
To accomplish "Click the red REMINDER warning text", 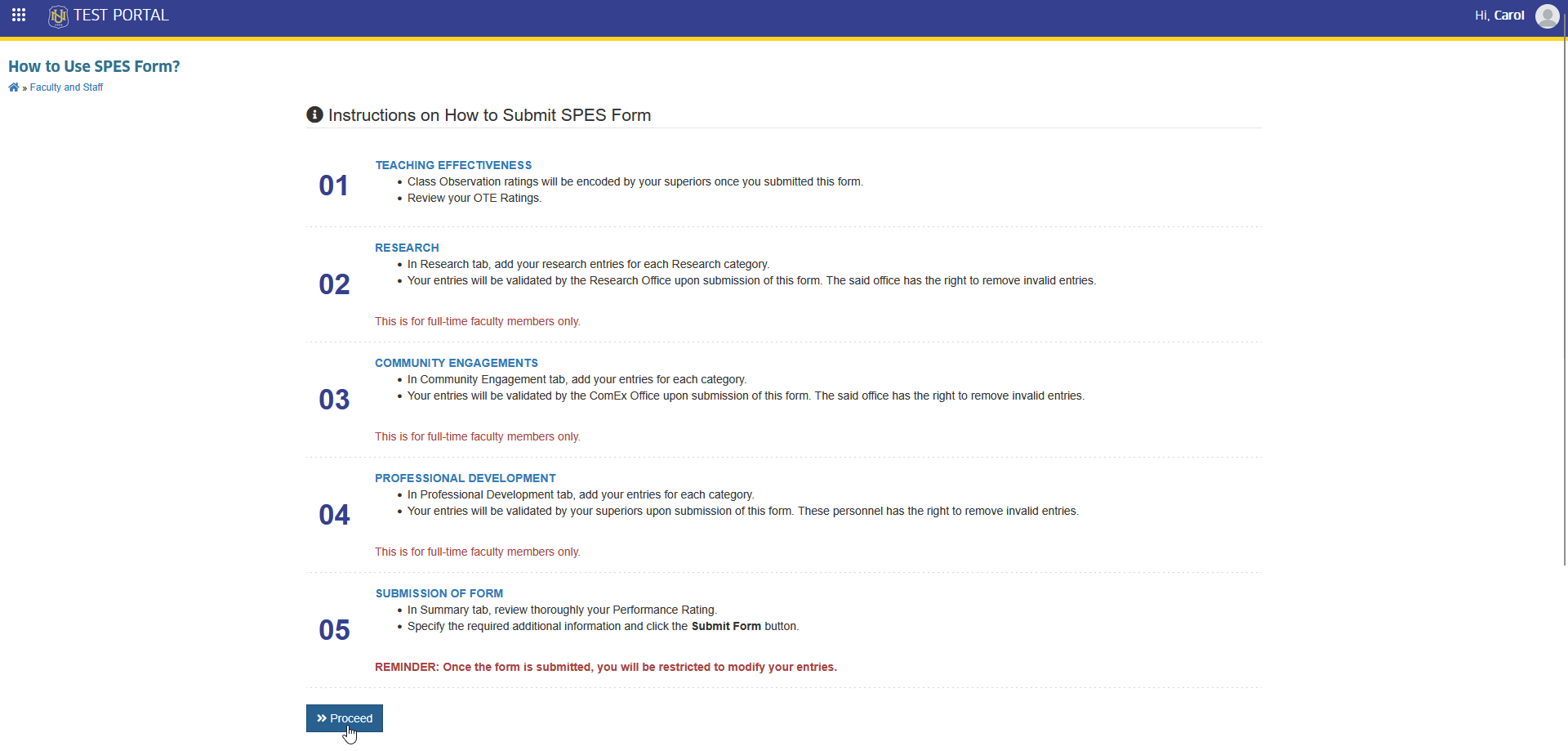I will [606, 667].
